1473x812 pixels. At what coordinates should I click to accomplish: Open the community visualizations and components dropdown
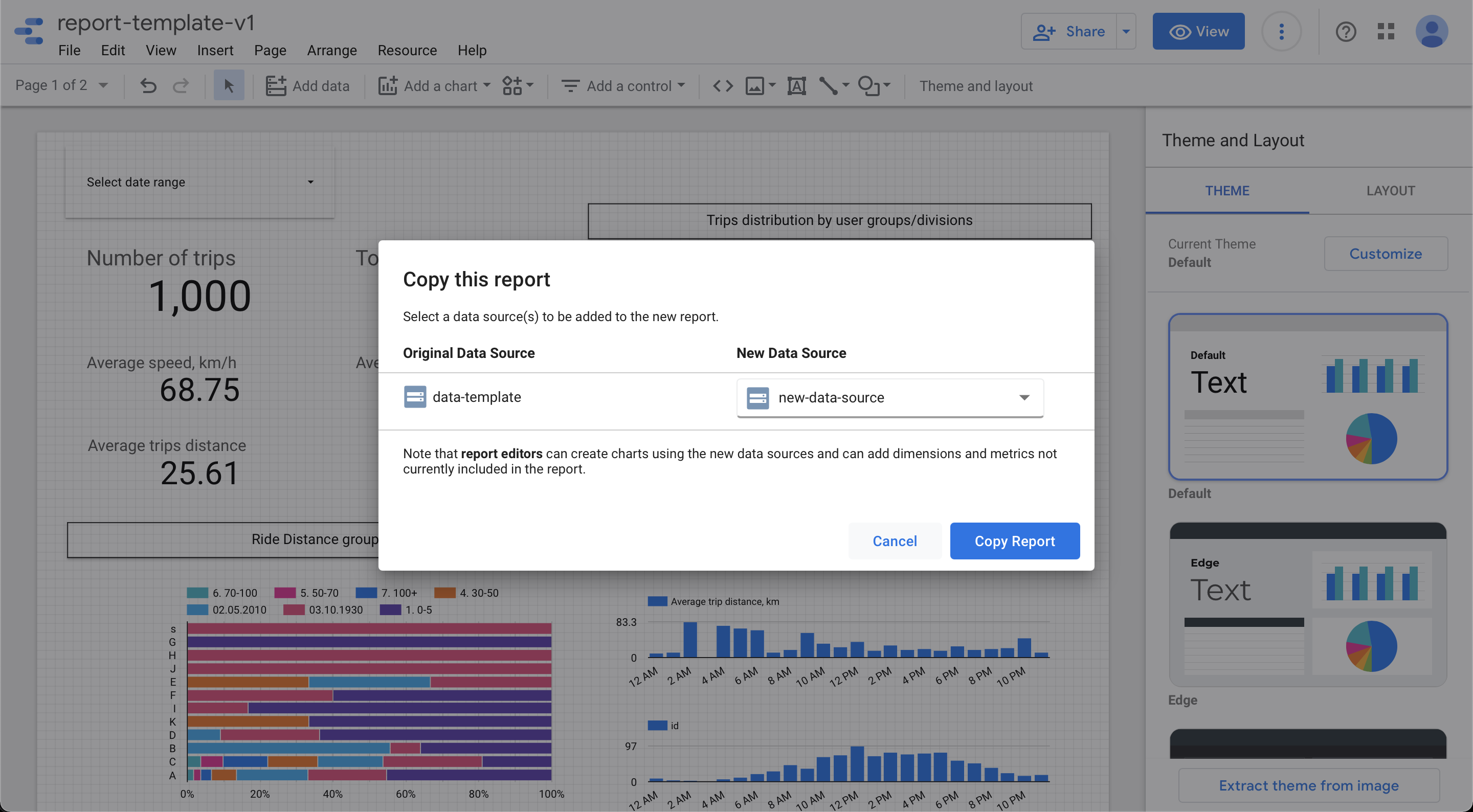click(x=518, y=86)
